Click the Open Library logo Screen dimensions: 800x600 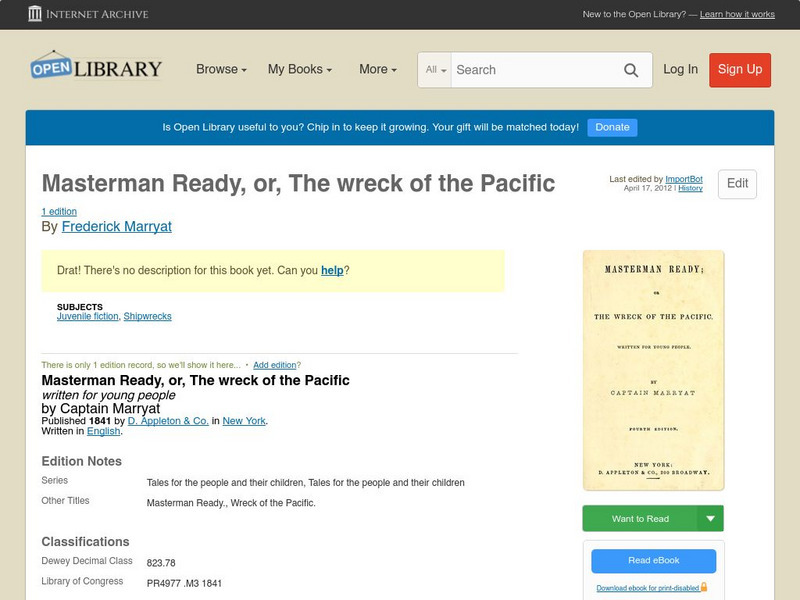point(95,67)
